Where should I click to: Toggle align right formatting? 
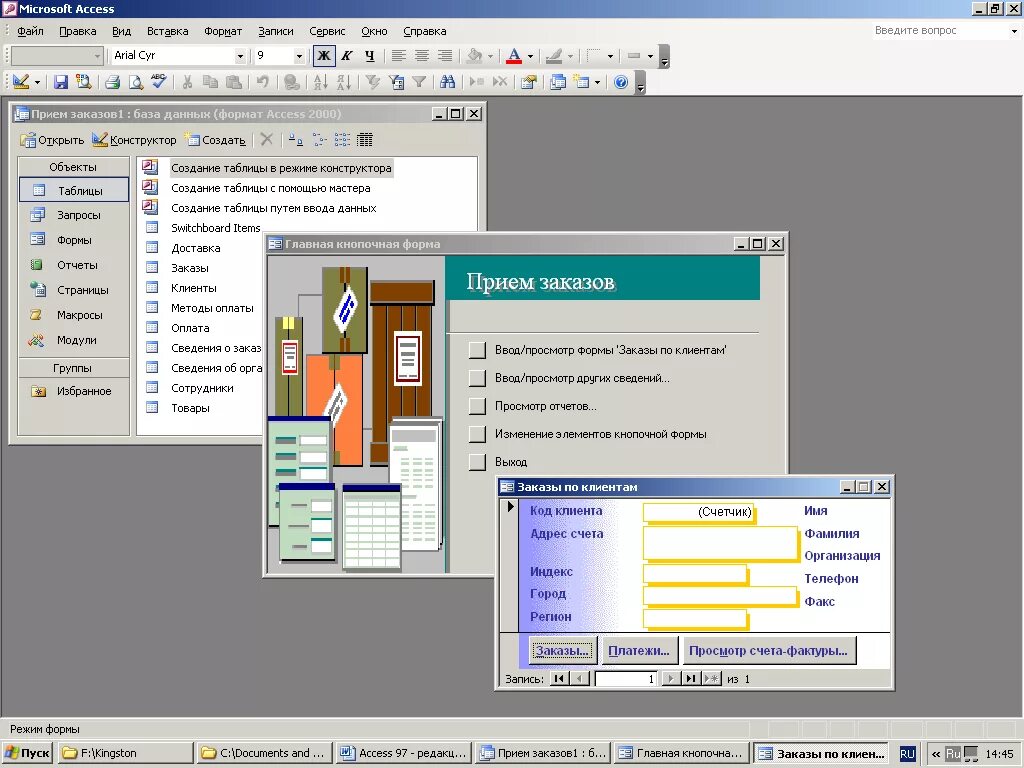[x=445, y=56]
